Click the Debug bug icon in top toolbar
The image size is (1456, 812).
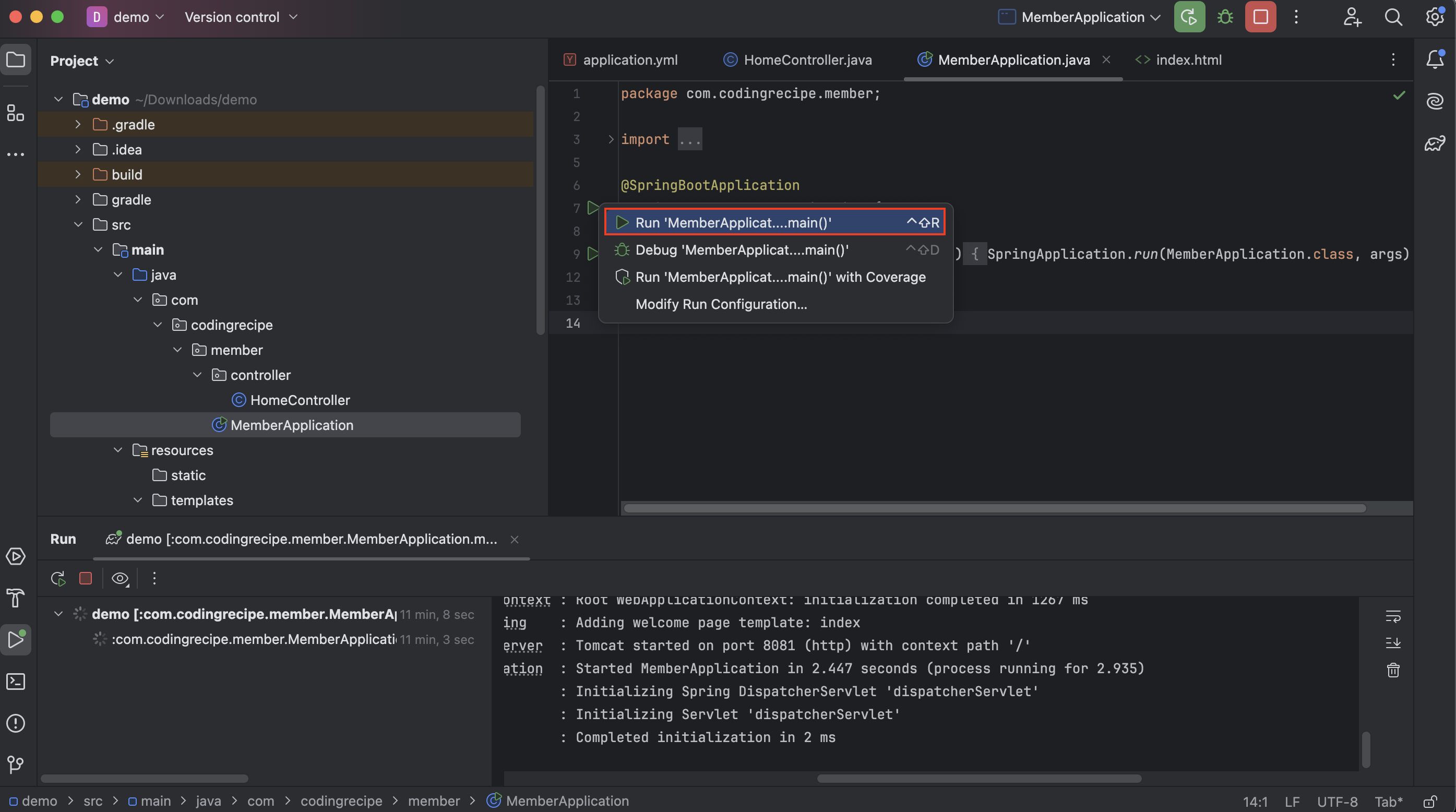[1225, 17]
